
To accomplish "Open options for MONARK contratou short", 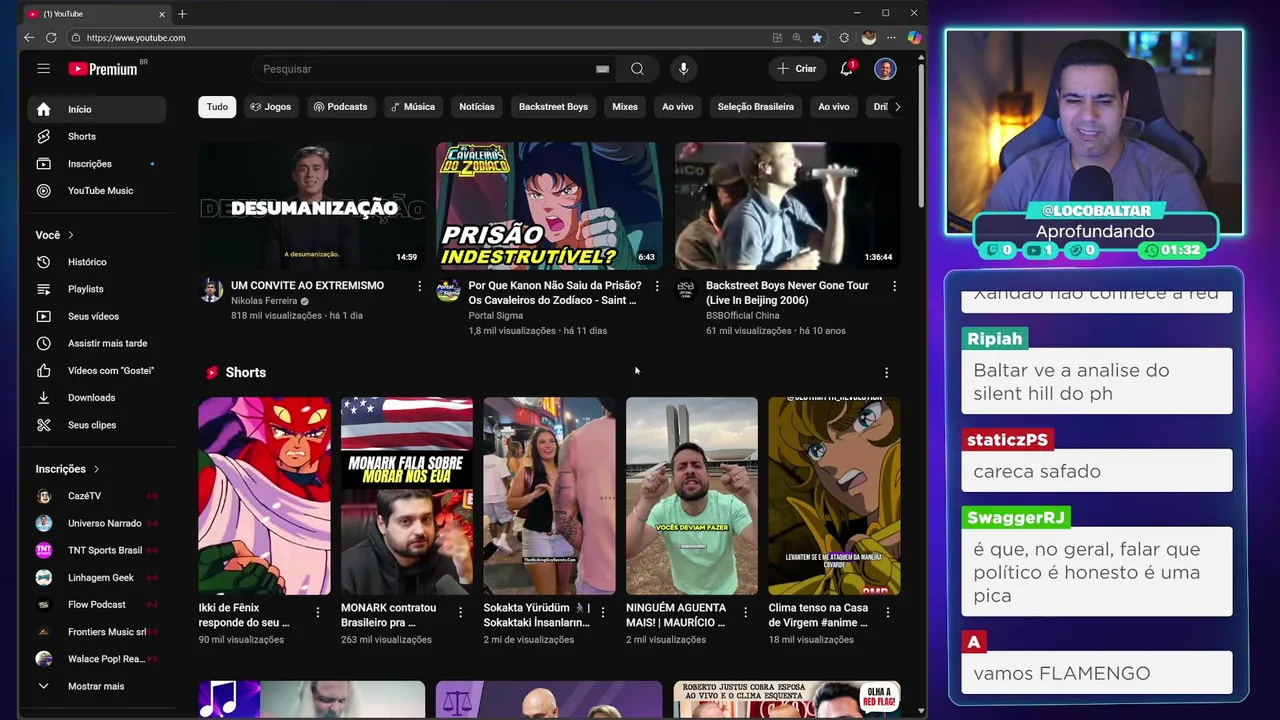I will coord(460,612).
